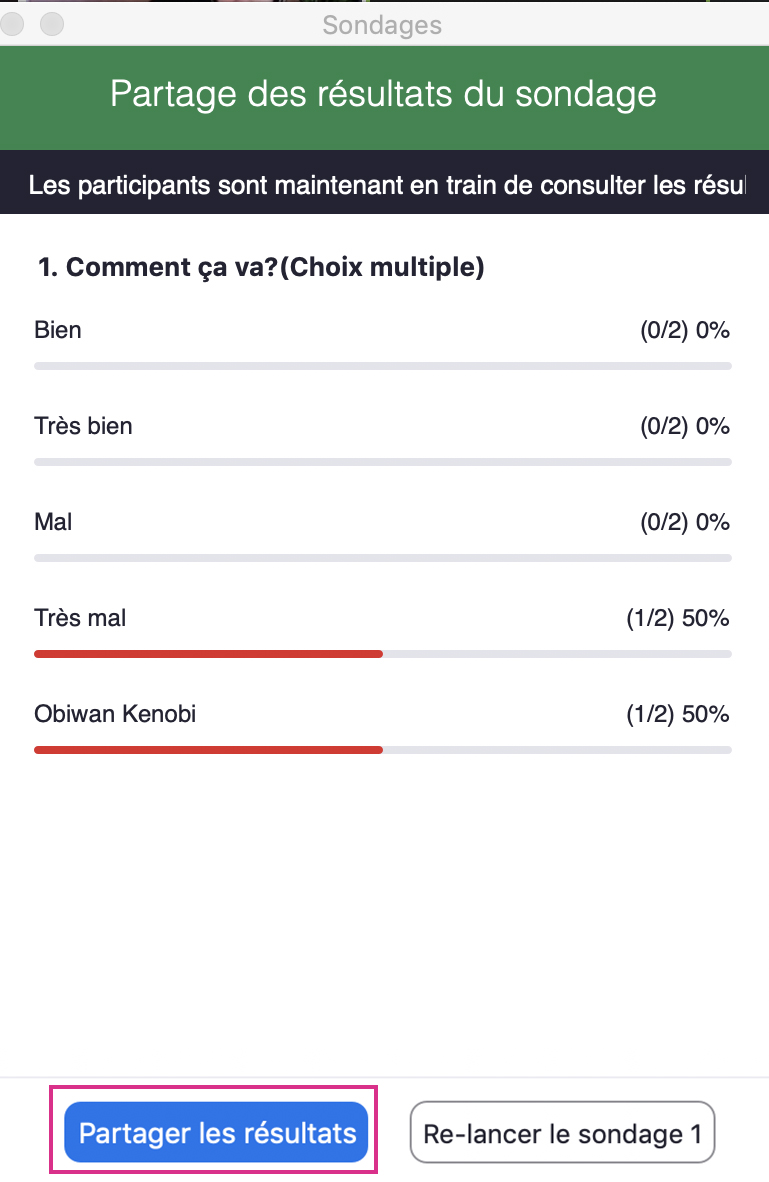Image resolution: width=769 pixels, height=1182 pixels.
Task: Click the Très mal answer label
Action: (x=80, y=618)
